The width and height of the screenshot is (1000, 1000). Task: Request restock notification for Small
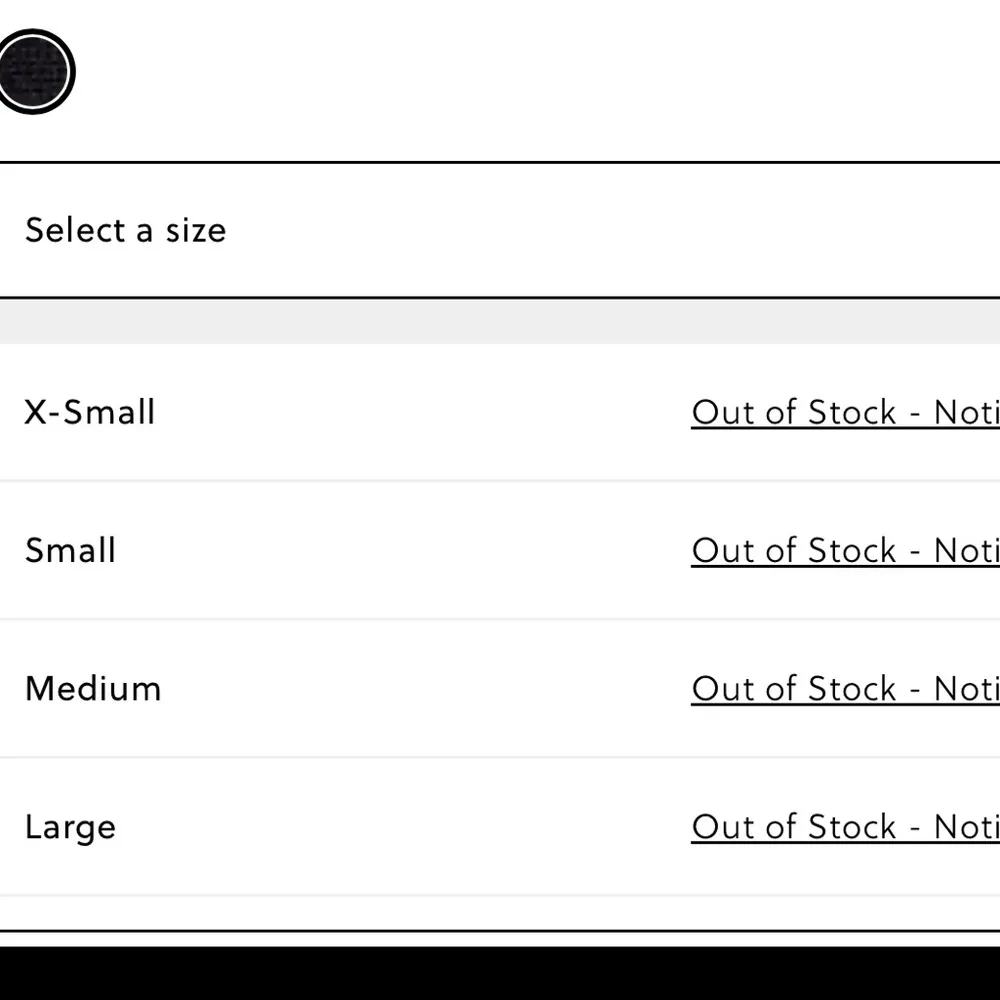point(845,551)
